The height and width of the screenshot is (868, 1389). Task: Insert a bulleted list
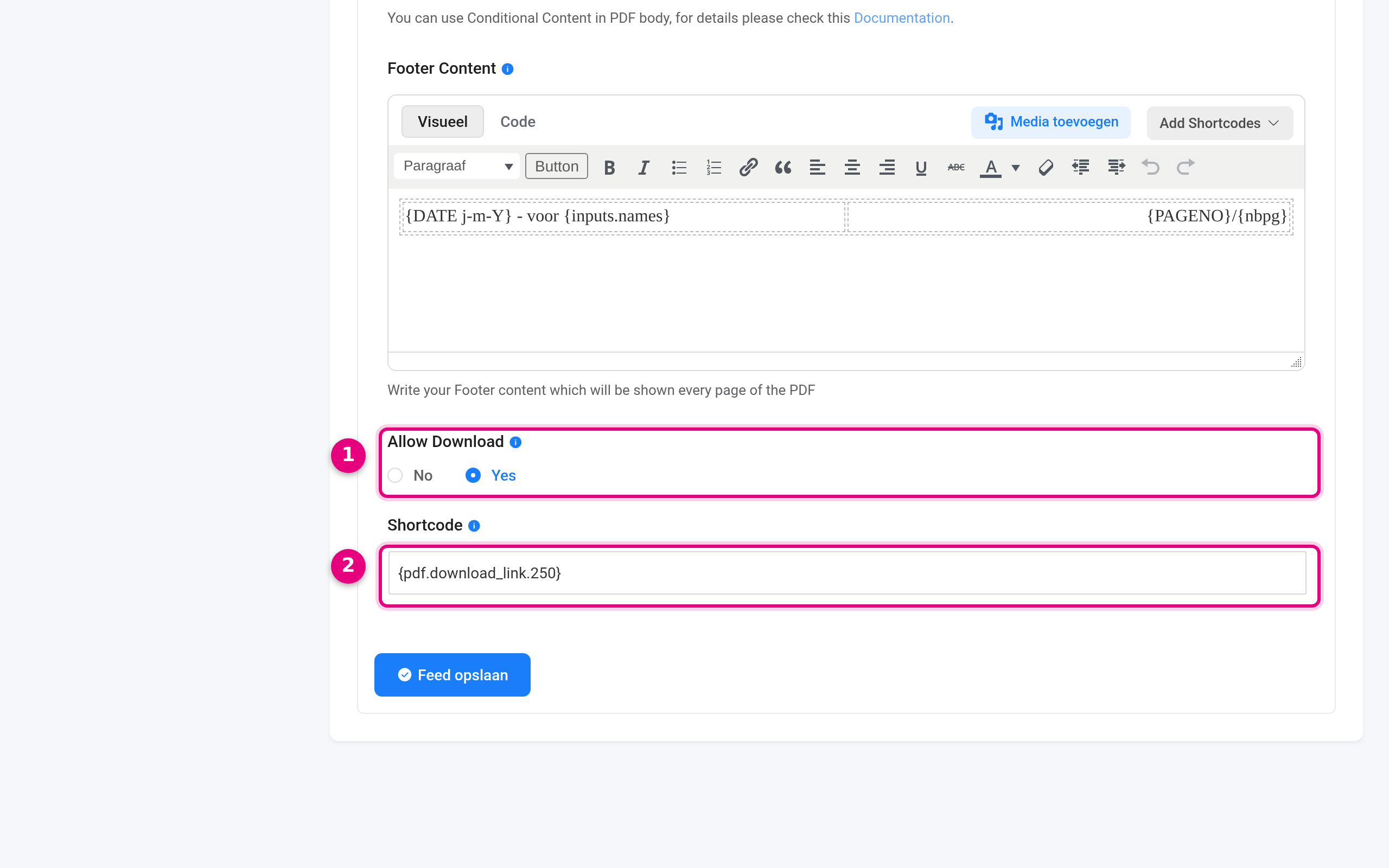679,167
